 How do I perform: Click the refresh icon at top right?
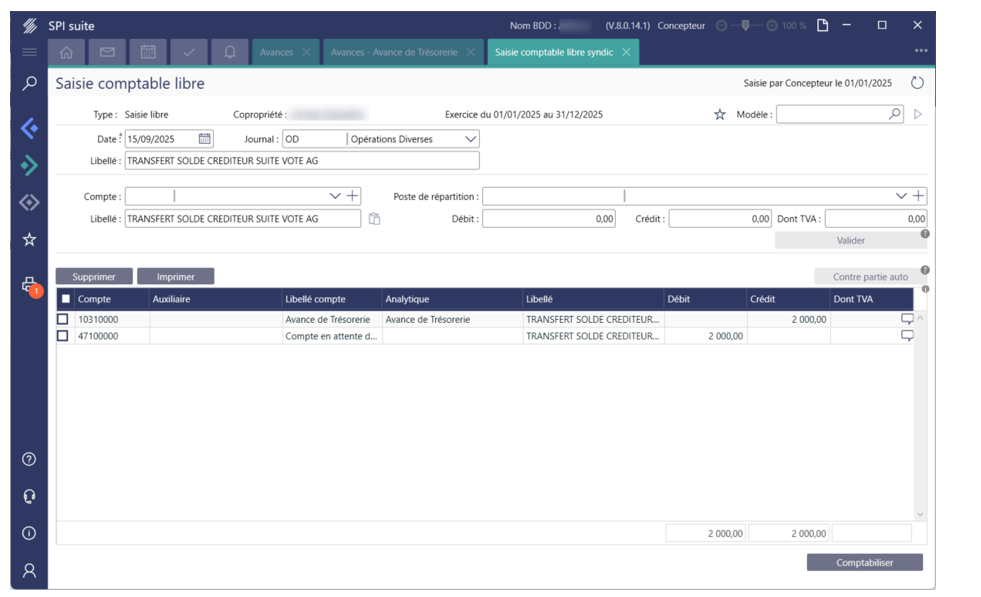[x=917, y=84]
